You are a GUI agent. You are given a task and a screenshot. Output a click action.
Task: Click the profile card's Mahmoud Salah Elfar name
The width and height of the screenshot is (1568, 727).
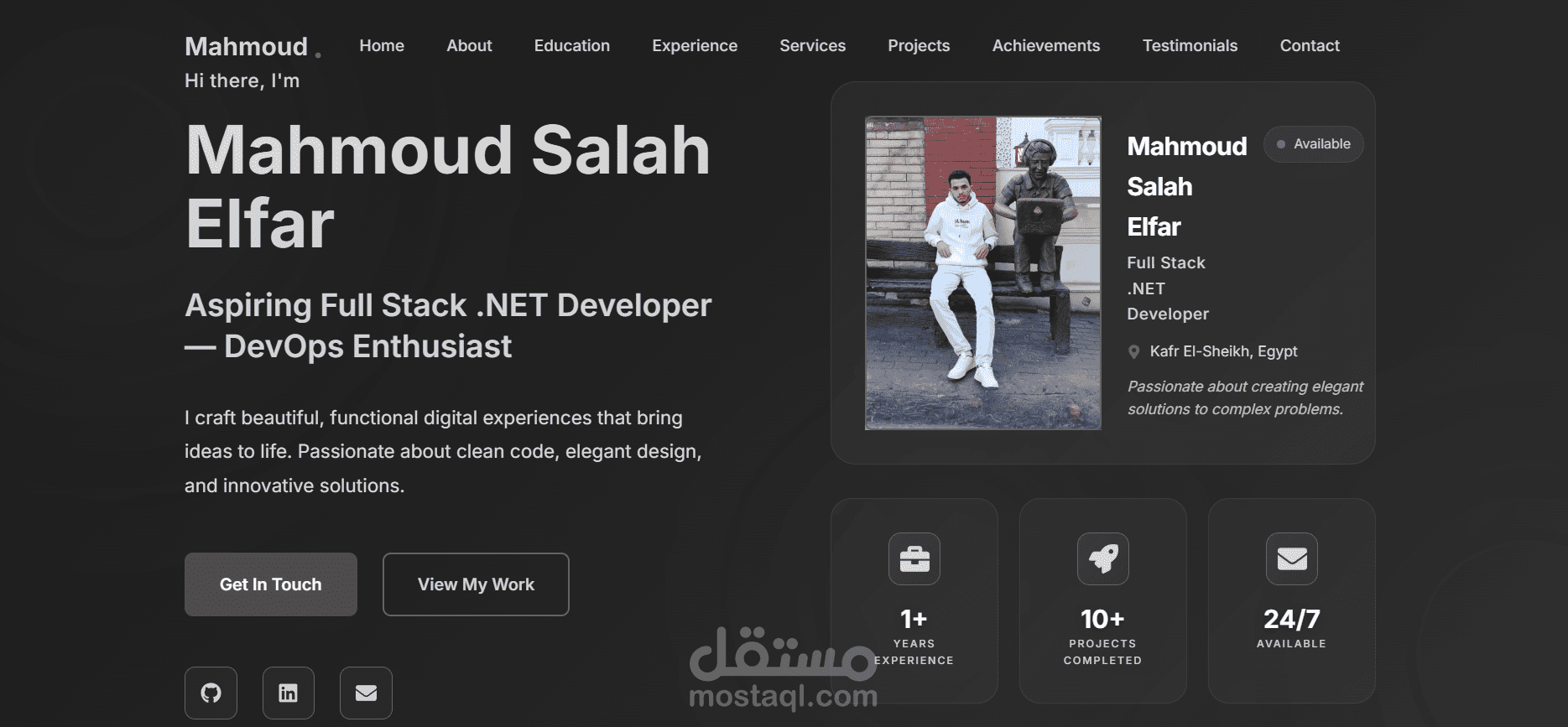[x=1187, y=186]
